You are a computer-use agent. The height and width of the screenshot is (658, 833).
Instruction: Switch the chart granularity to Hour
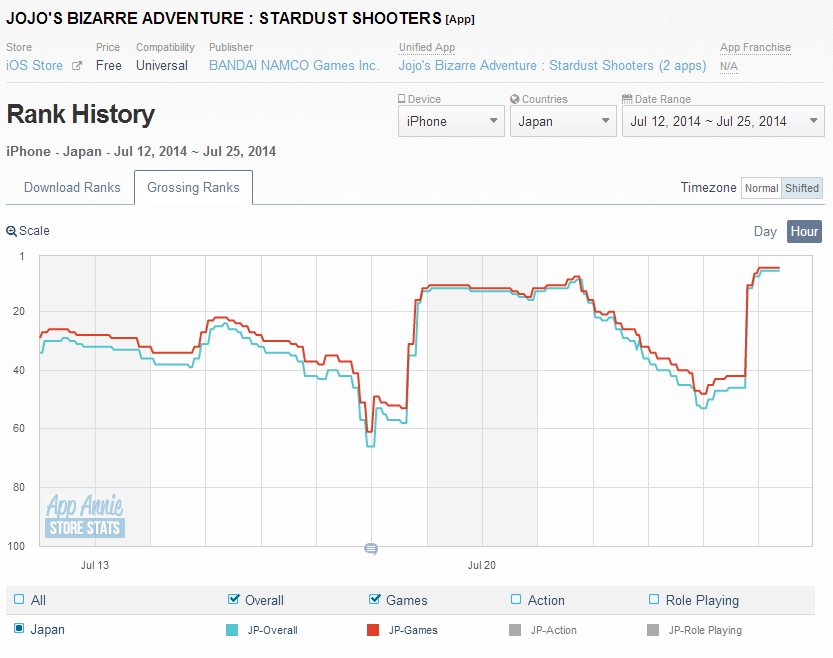coord(804,232)
